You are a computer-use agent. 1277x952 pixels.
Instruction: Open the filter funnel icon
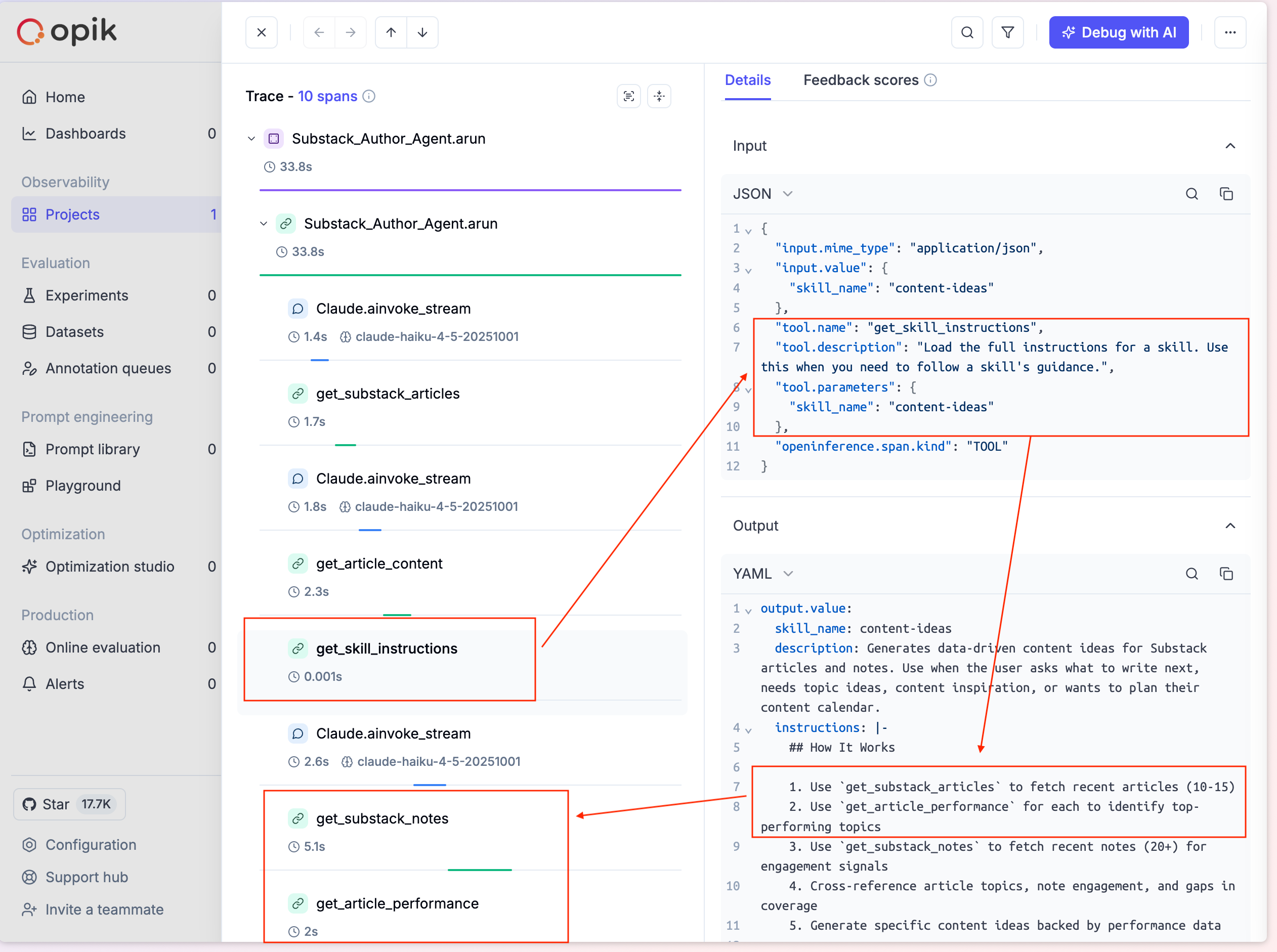[x=1007, y=32]
